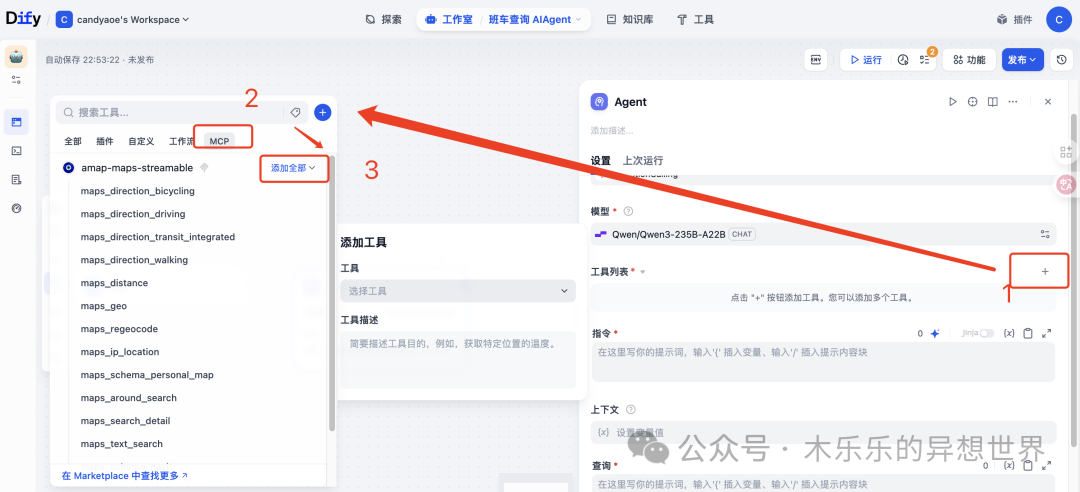Open the API access terminal icon

click(x=17, y=151)
